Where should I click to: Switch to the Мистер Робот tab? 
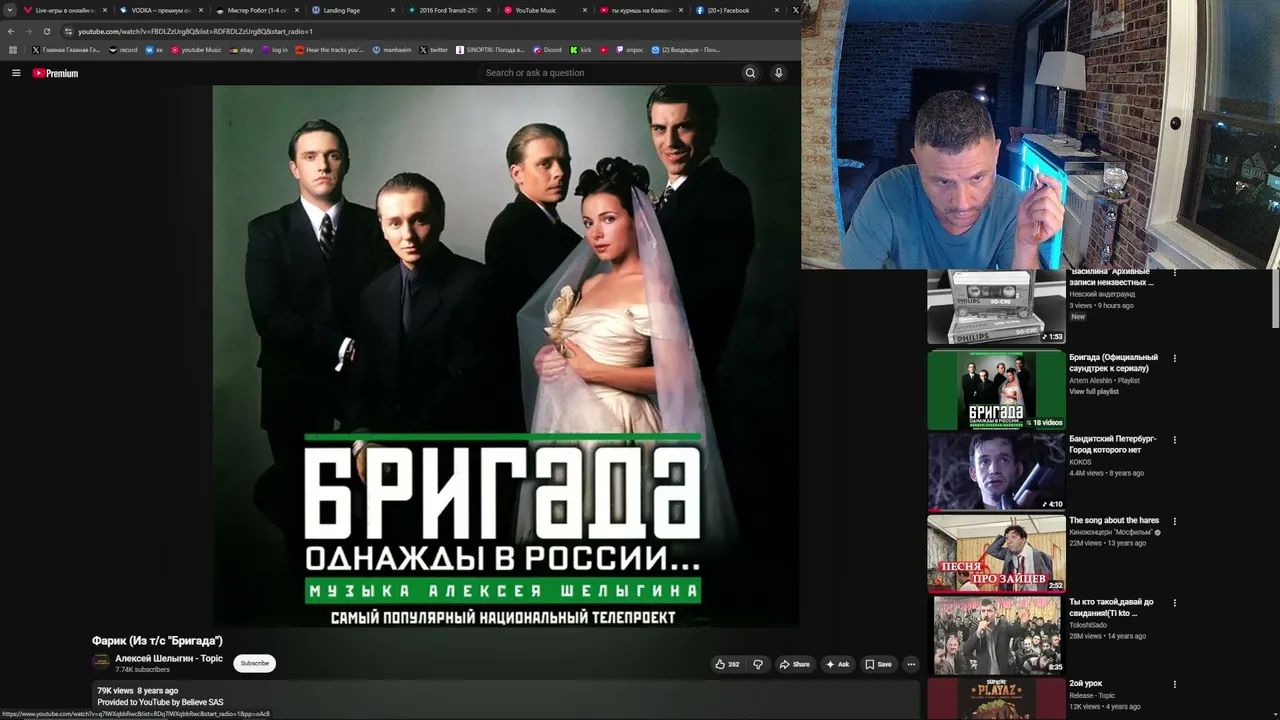(x=256, y=10)
